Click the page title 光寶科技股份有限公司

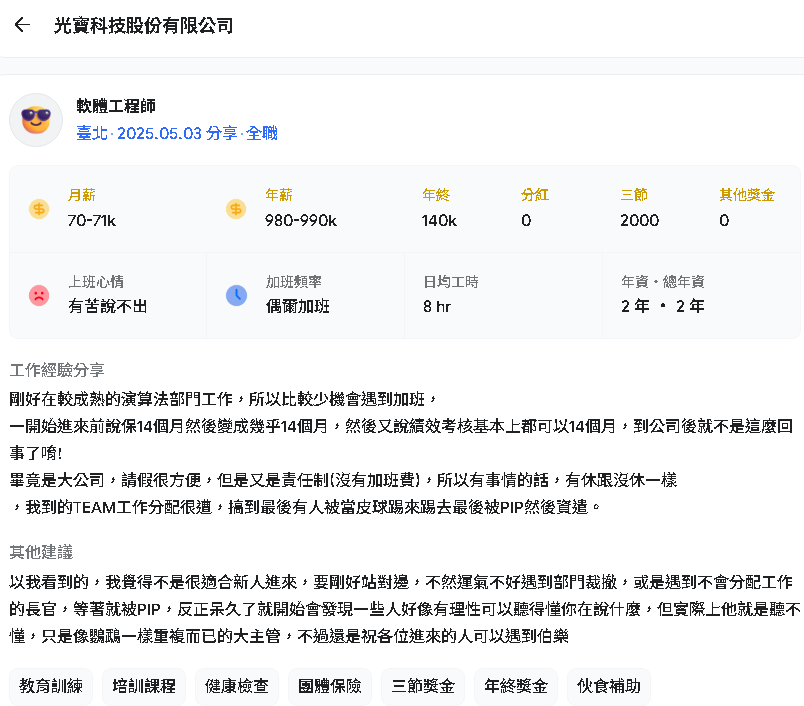pos(144,25)
